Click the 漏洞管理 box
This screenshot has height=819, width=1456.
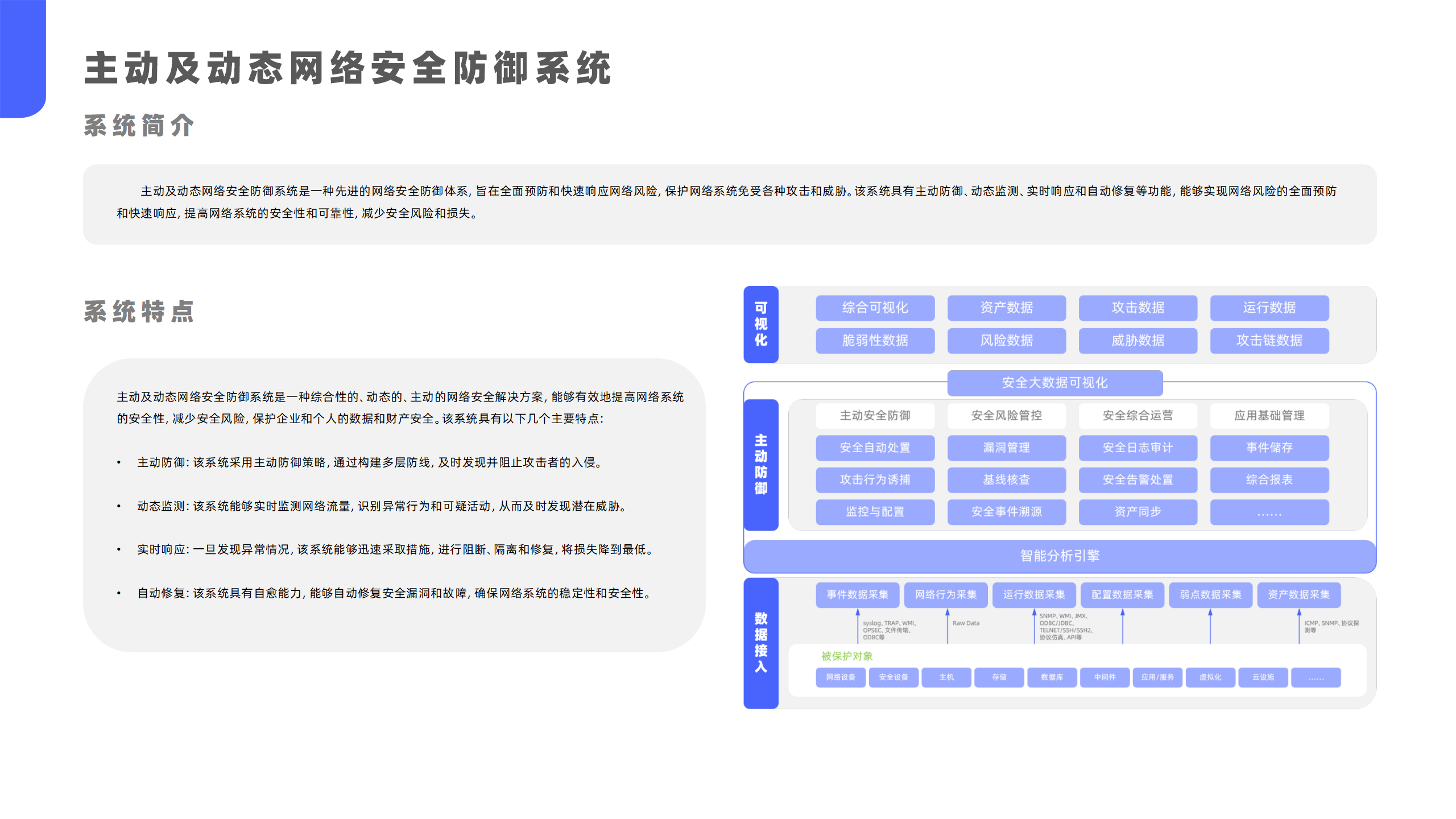click(1007, 448)
